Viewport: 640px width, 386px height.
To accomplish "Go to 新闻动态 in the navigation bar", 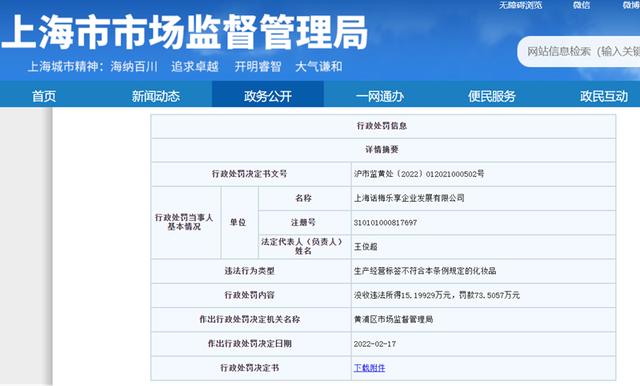I will (x=156, y=96).
